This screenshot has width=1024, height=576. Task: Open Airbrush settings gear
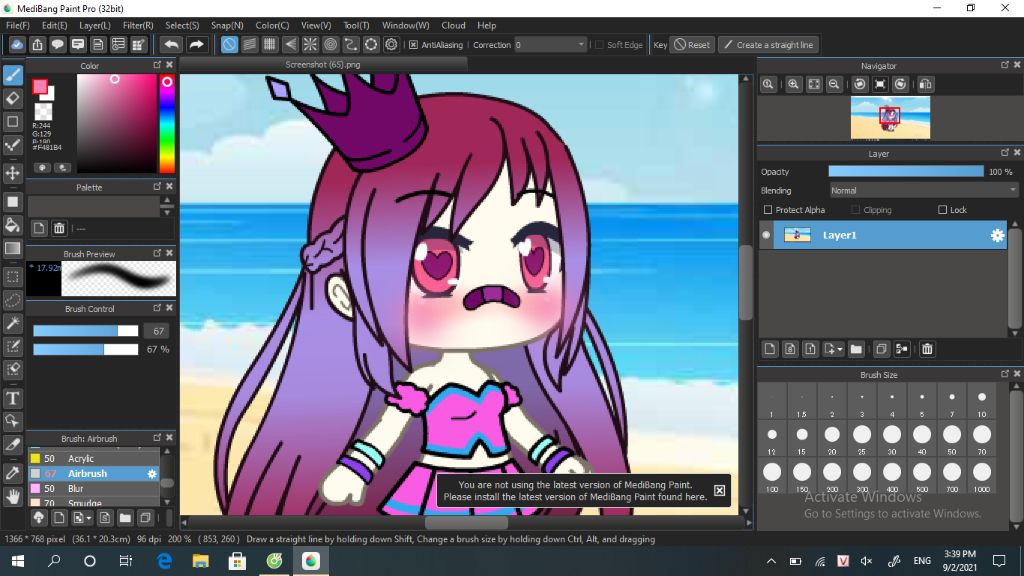click(x=152, y=473)
